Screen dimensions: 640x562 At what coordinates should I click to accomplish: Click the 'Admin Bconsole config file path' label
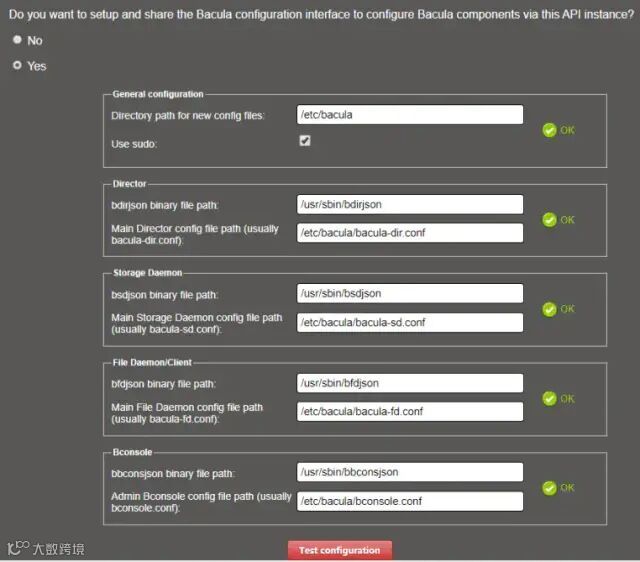pos(201,502)
